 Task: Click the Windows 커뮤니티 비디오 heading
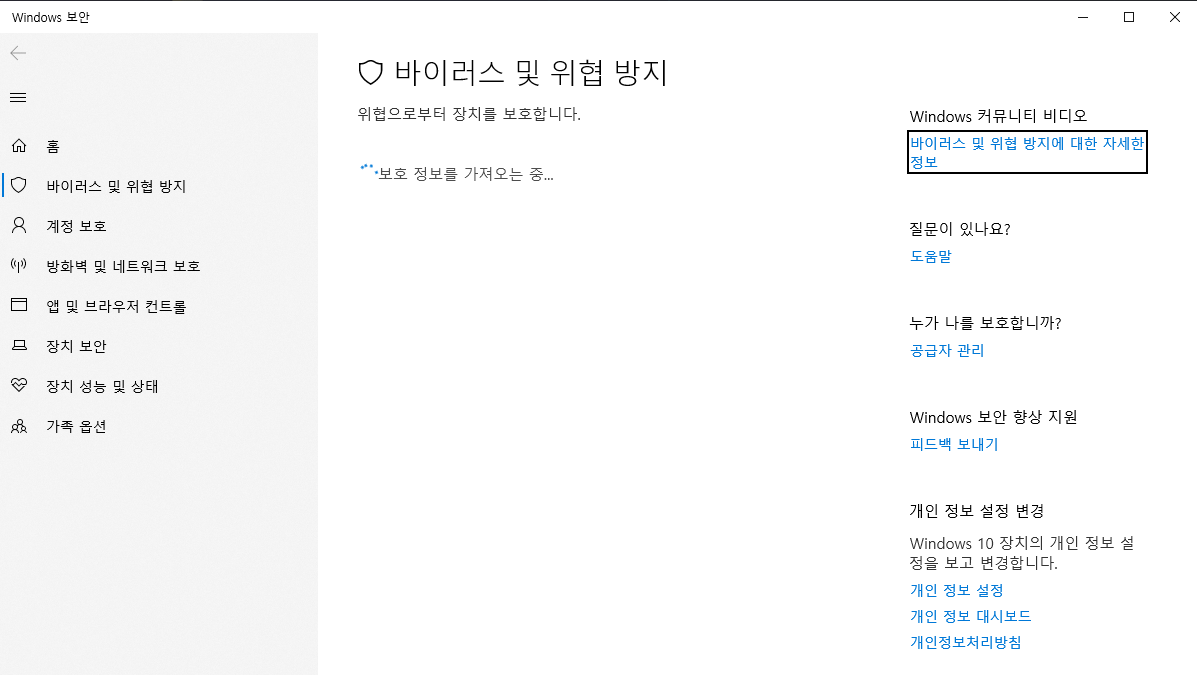(x=998, y=116)
